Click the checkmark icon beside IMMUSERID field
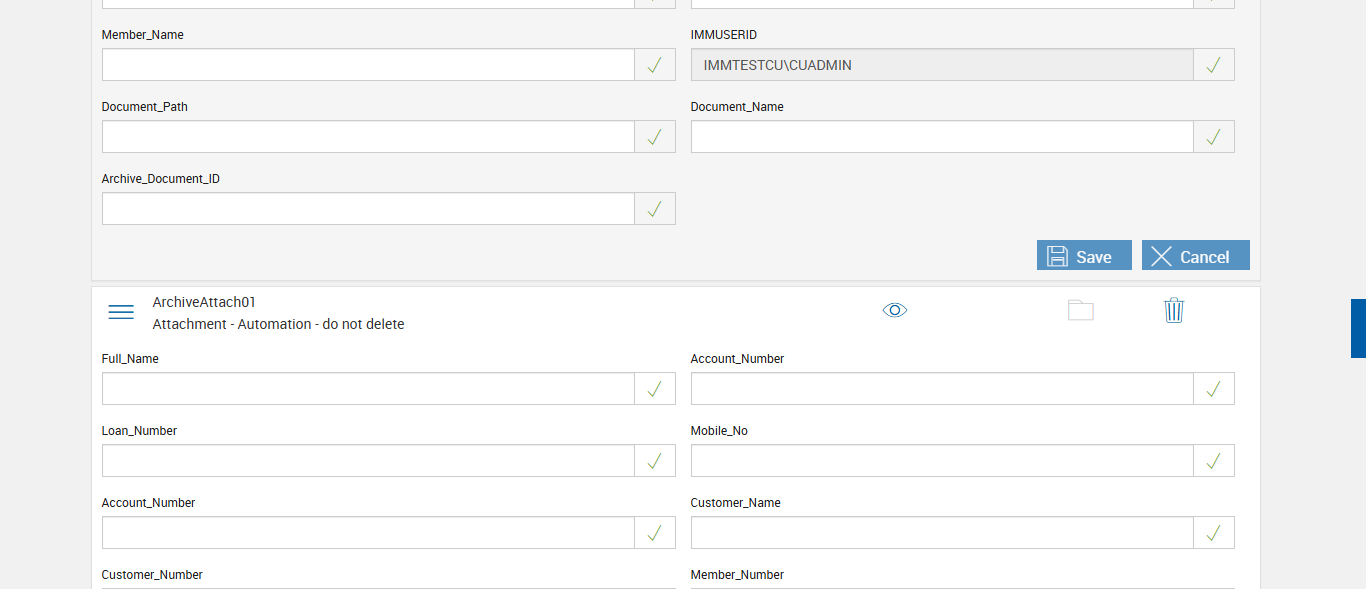 coord(1213,65)
